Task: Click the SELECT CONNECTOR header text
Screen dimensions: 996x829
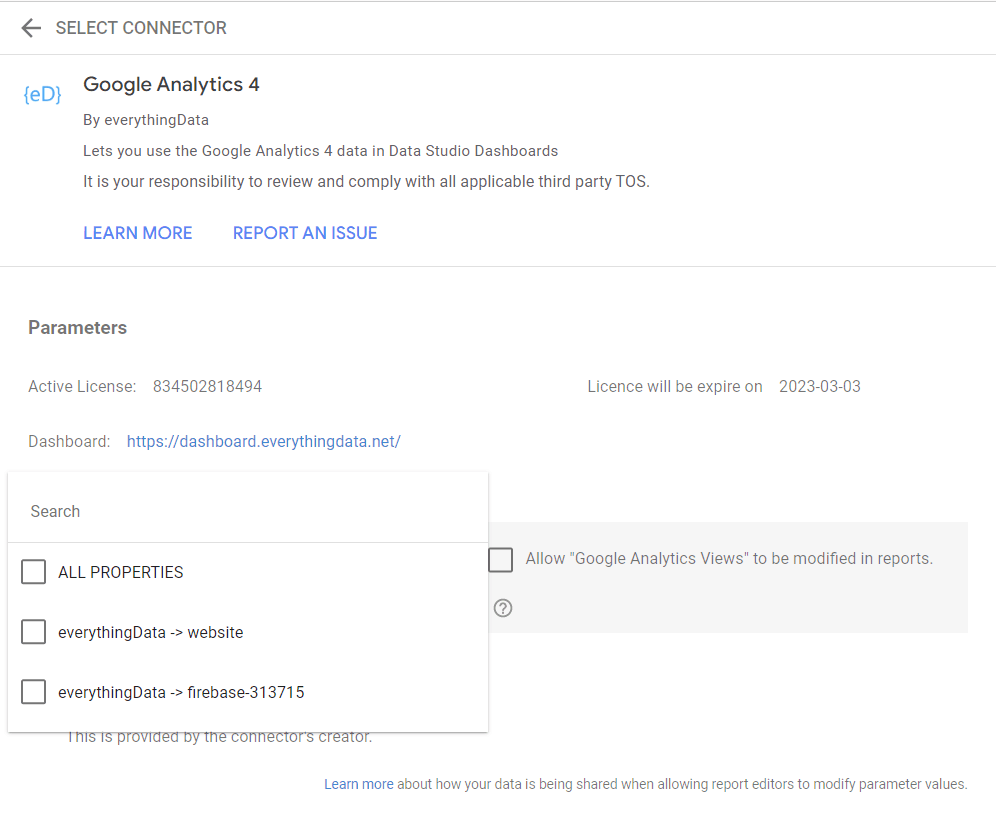Action: pos(141,28)
